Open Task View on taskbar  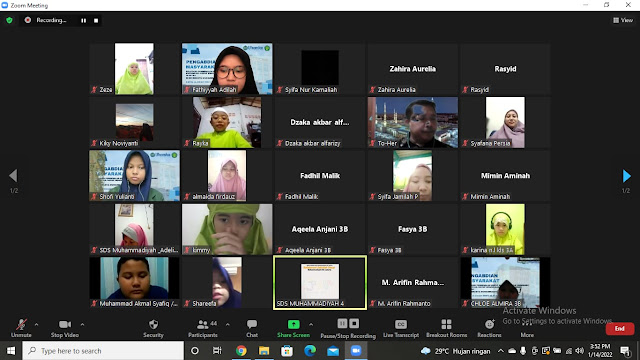coord(217,351)
